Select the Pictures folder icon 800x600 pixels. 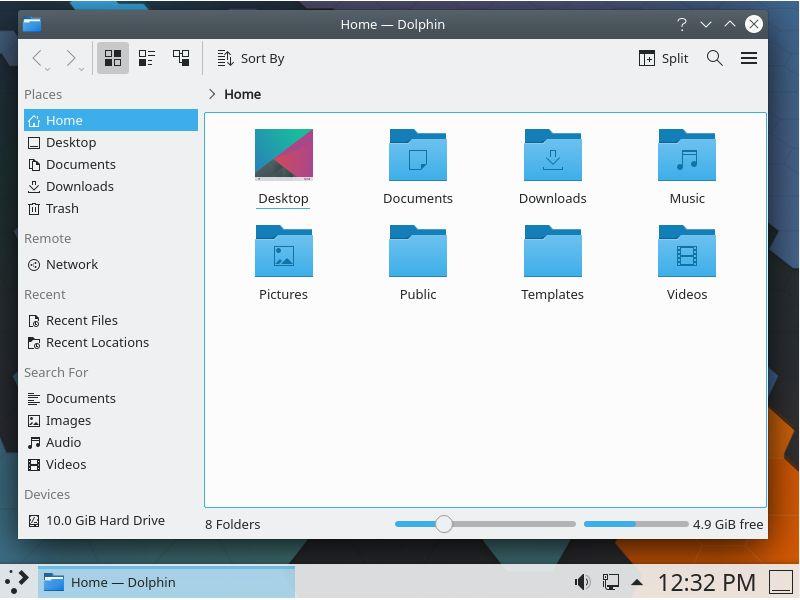point(283,251)
